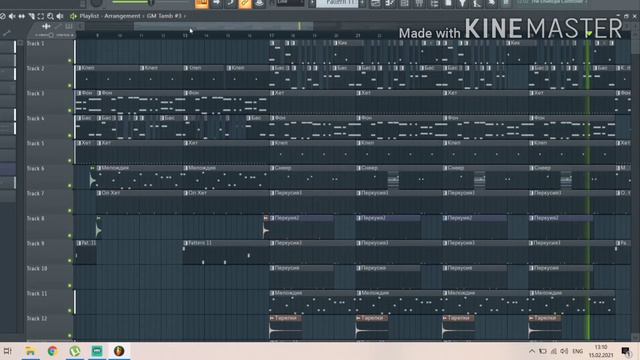
Task: Mute Track 2 using its green switch
Action: coord(70,86)
